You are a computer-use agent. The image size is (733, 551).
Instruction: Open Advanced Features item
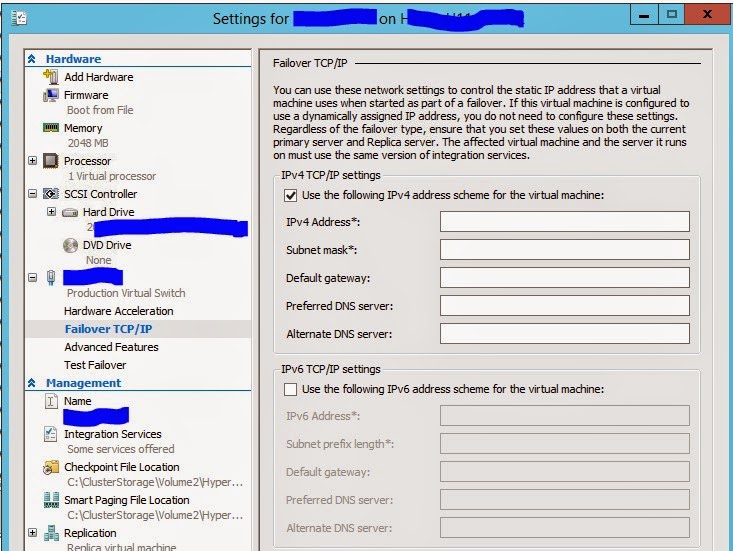click(x=111, y=347)
